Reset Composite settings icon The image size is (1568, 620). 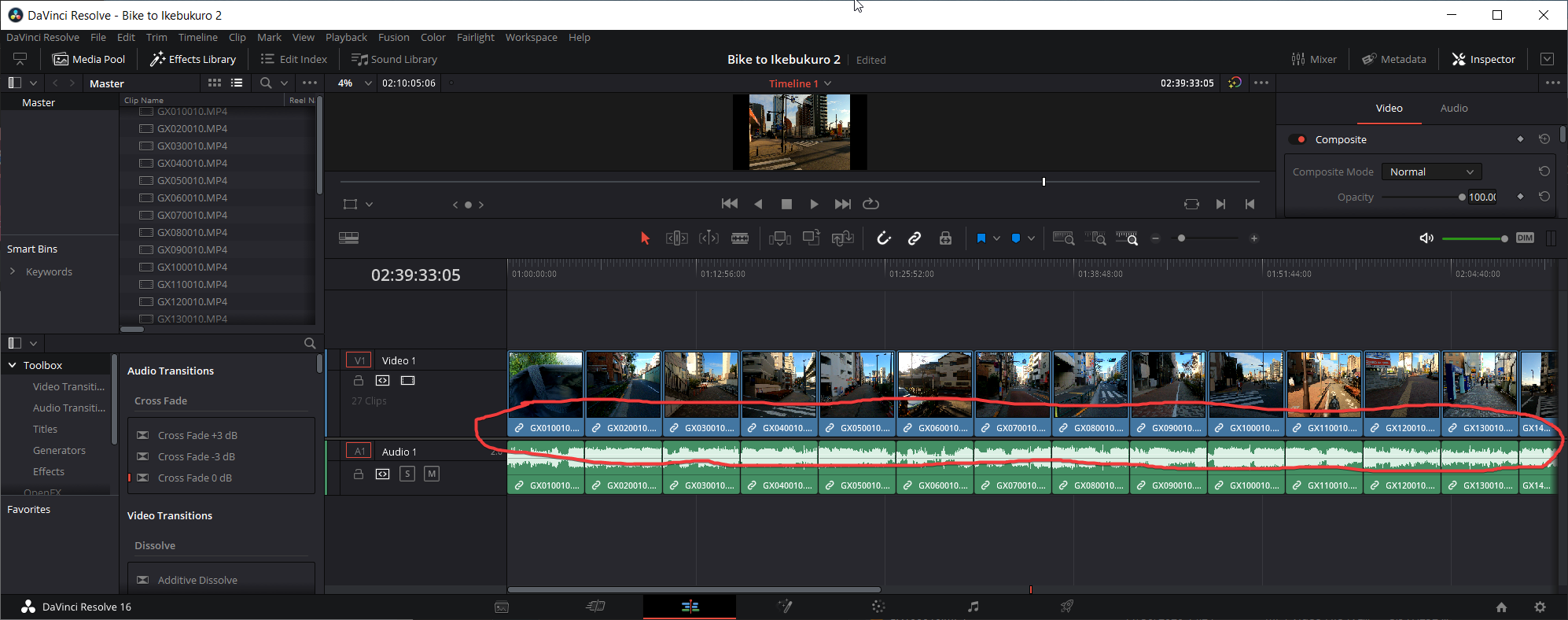[1544, 139]
